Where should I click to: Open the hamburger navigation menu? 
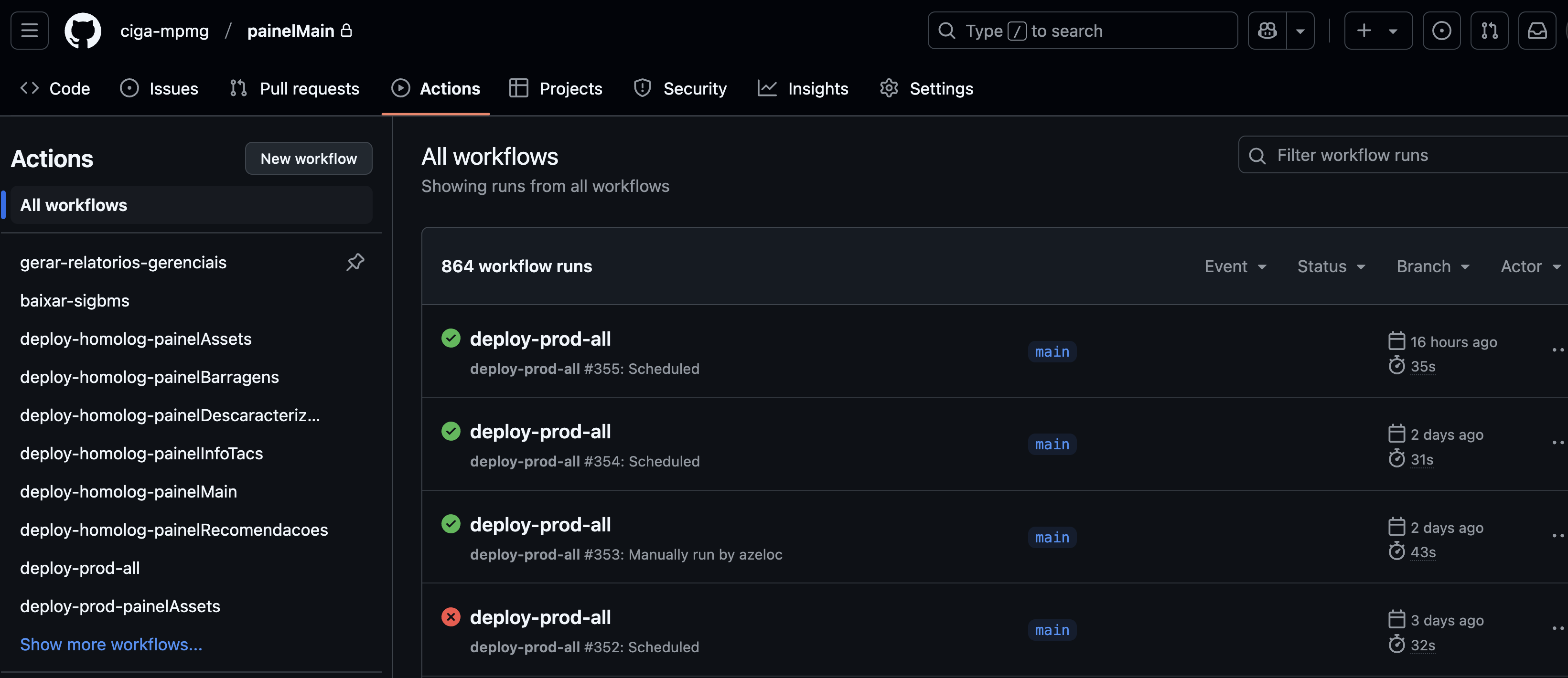click(x=29, y=31)
